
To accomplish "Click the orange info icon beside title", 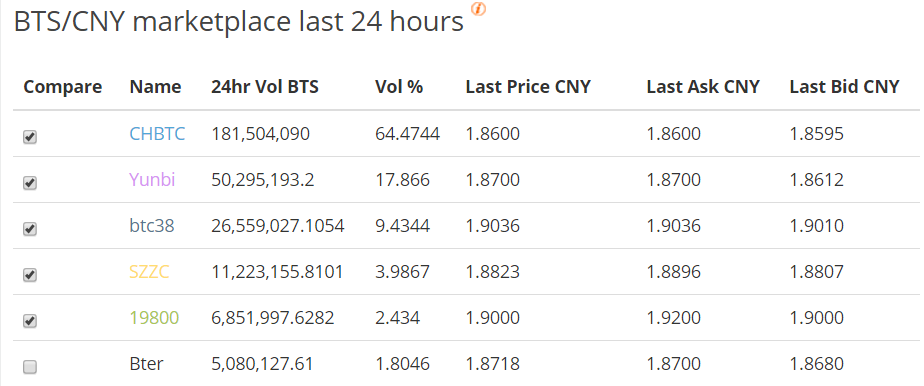I will 478,9.
